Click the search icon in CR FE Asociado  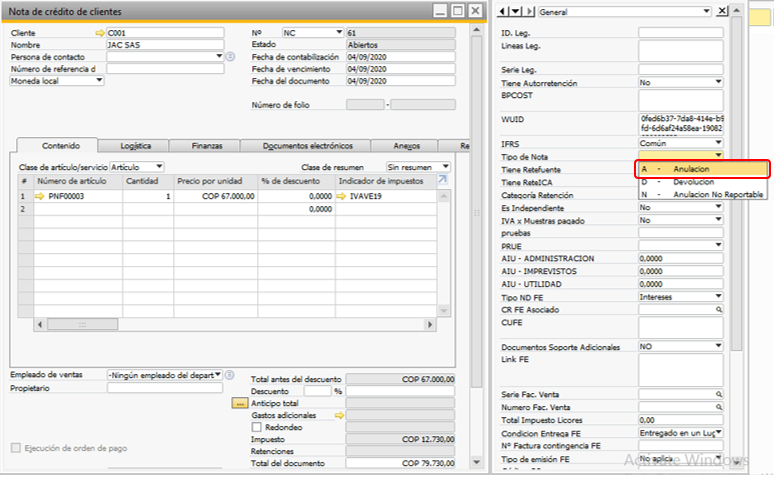[719, 310]
